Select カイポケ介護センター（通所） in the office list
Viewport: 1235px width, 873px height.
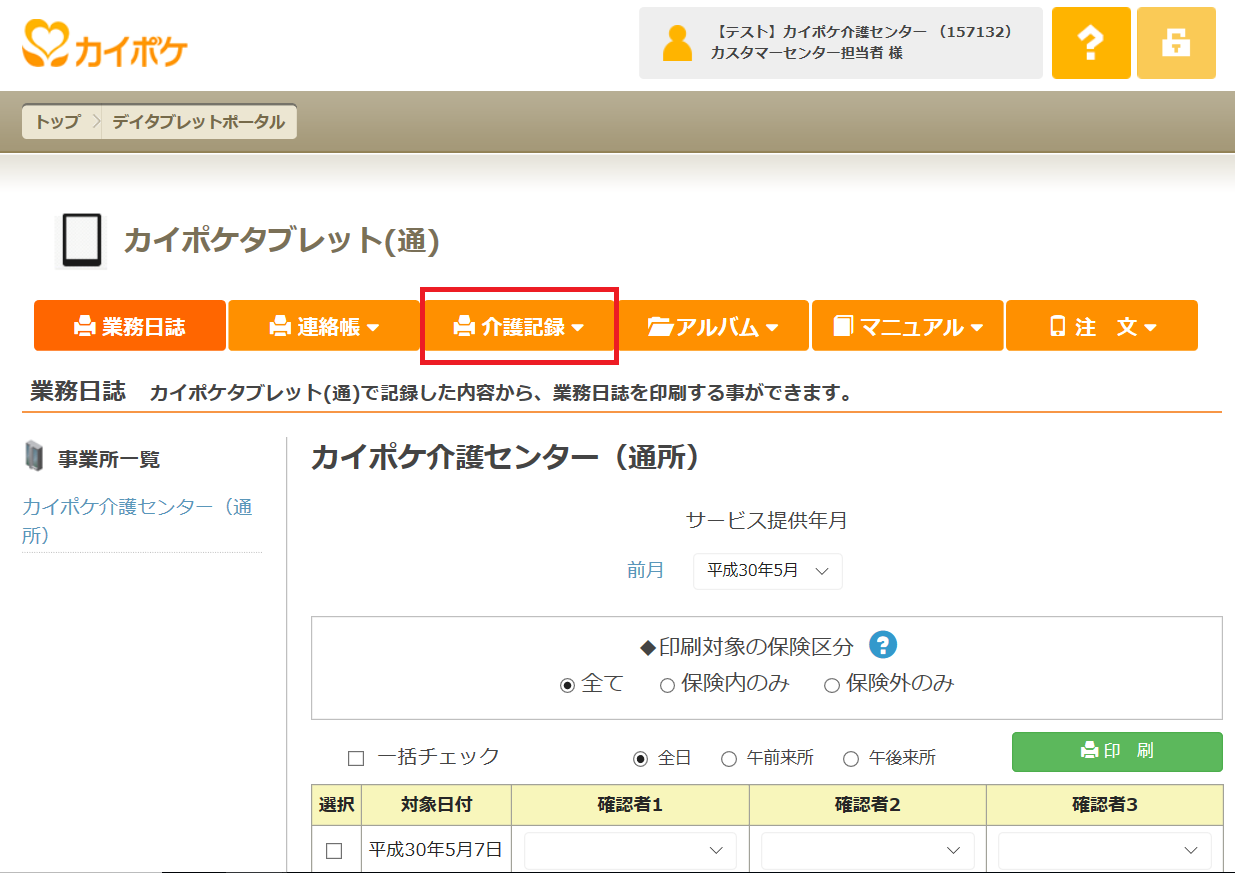137,520
